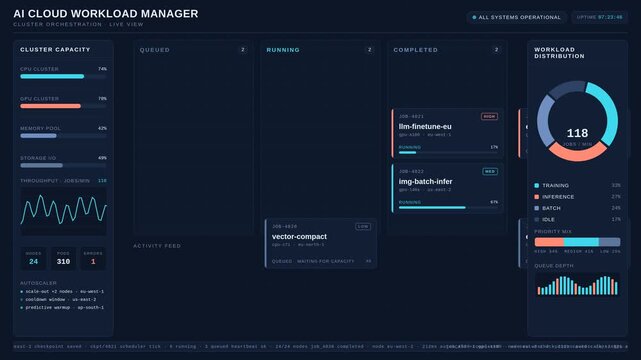Click the Pods 310 stat tile
Image resolution: width=641 pixels, height=360 pixels.
pos(63,258)
